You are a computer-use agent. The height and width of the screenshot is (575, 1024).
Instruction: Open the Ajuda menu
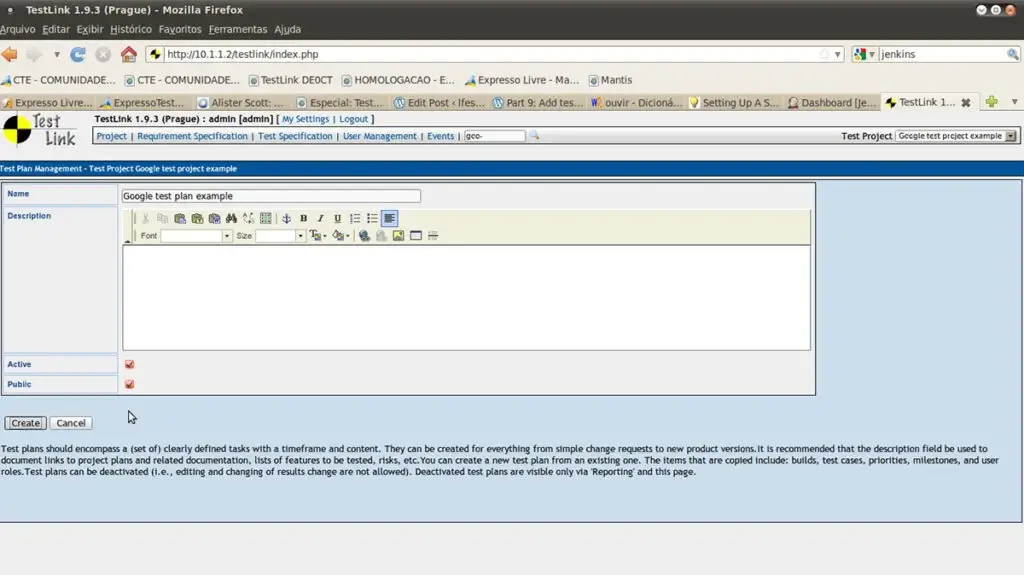[x=287, y=29]
